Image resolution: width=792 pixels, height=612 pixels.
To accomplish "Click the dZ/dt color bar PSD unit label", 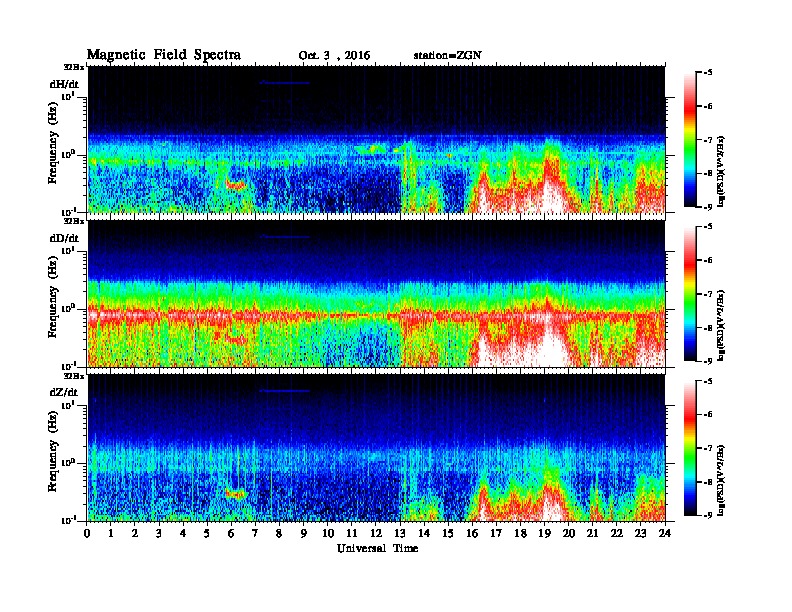I will (x=722, y=480).
